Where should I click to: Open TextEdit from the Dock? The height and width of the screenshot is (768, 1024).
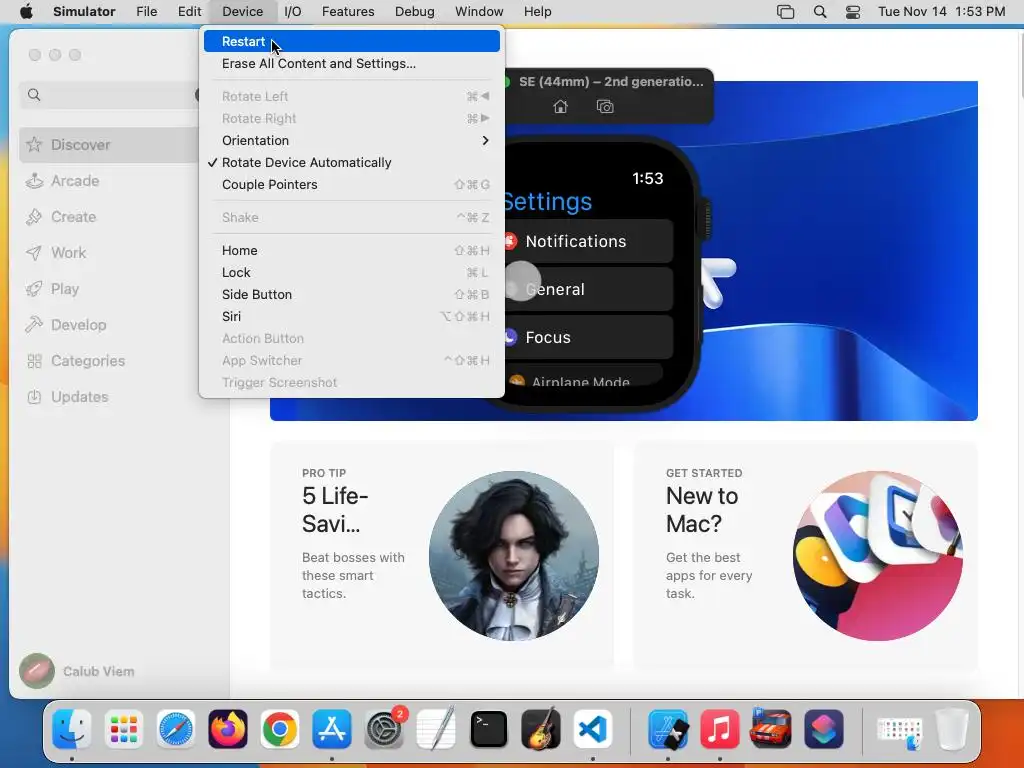(x=436, y=728)
